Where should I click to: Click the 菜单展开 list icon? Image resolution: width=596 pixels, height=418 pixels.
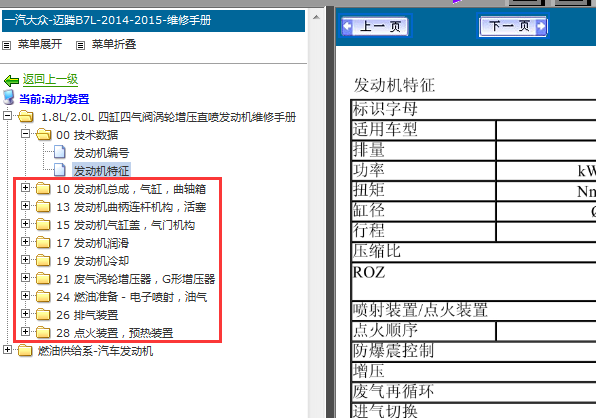pos(6,46)
